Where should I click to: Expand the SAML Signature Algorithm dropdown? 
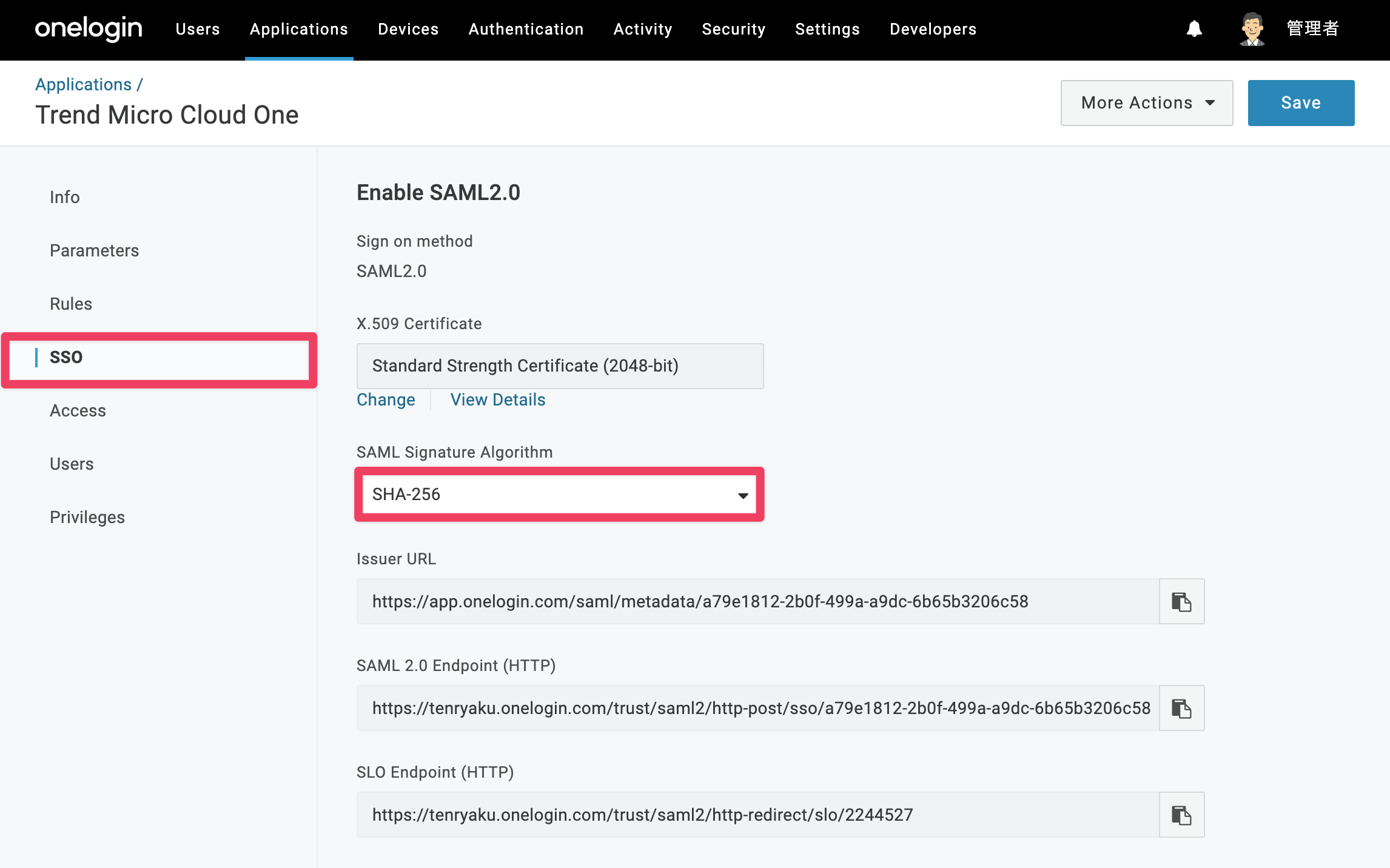(559, 495)
